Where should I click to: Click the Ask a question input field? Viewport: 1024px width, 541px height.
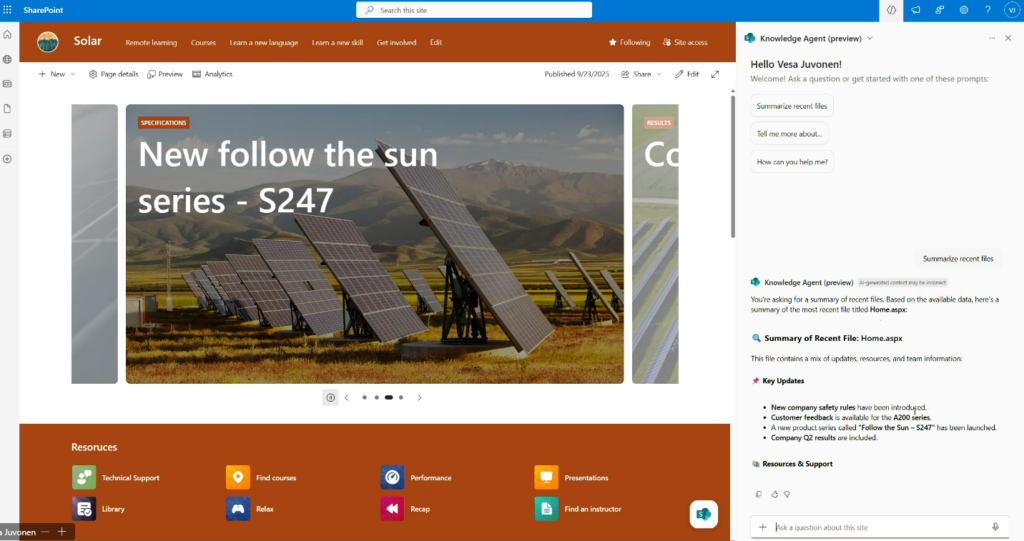[x=880, y=527]
